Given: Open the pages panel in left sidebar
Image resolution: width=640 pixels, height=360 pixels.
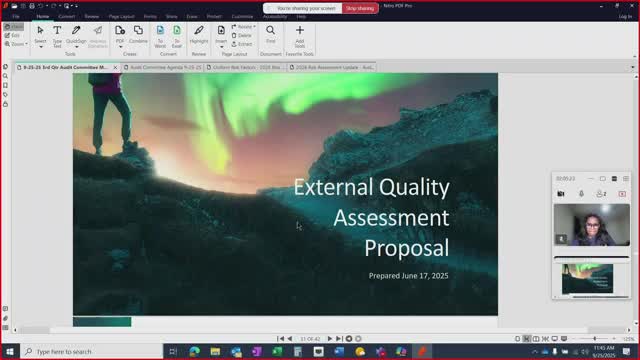Looking at the screenshot, I should point(5,67).
